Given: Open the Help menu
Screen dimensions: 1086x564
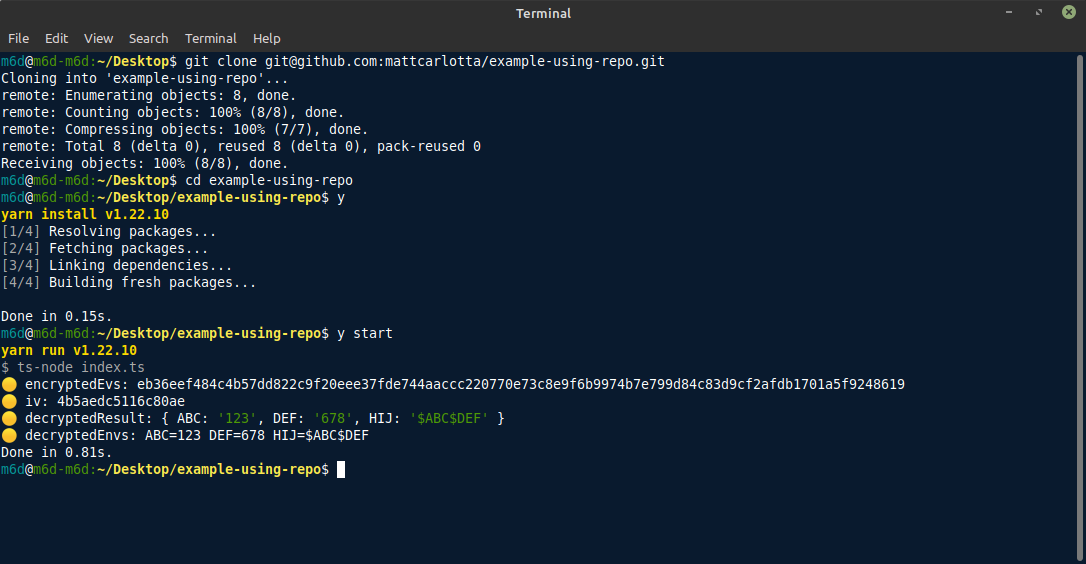Looking at the screenshot, I should point(267,39).
